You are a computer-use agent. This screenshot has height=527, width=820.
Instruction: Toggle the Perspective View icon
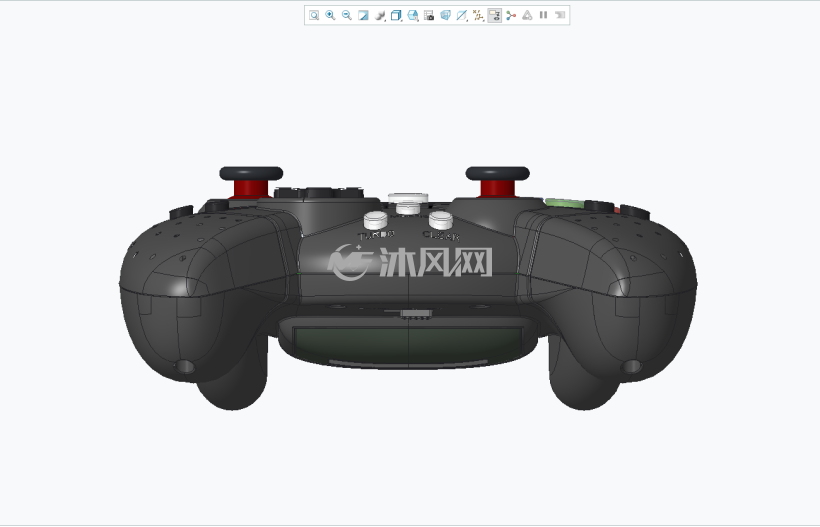[x=445, y=15]
